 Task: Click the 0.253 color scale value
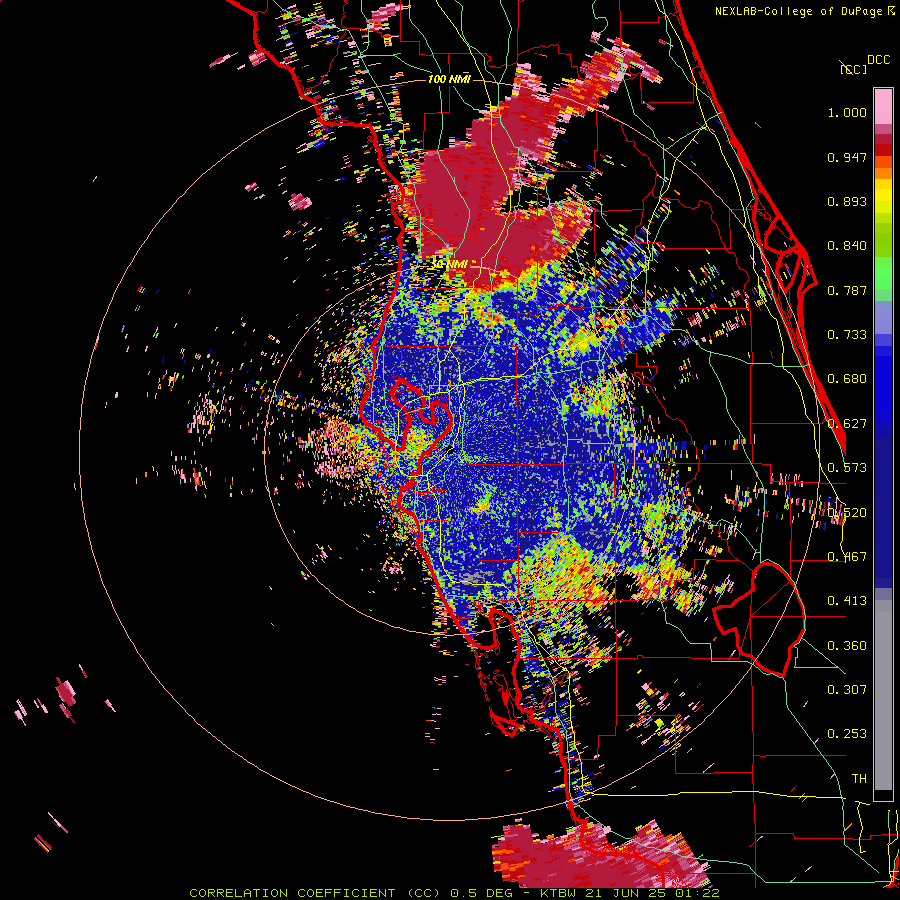(847, 734)
